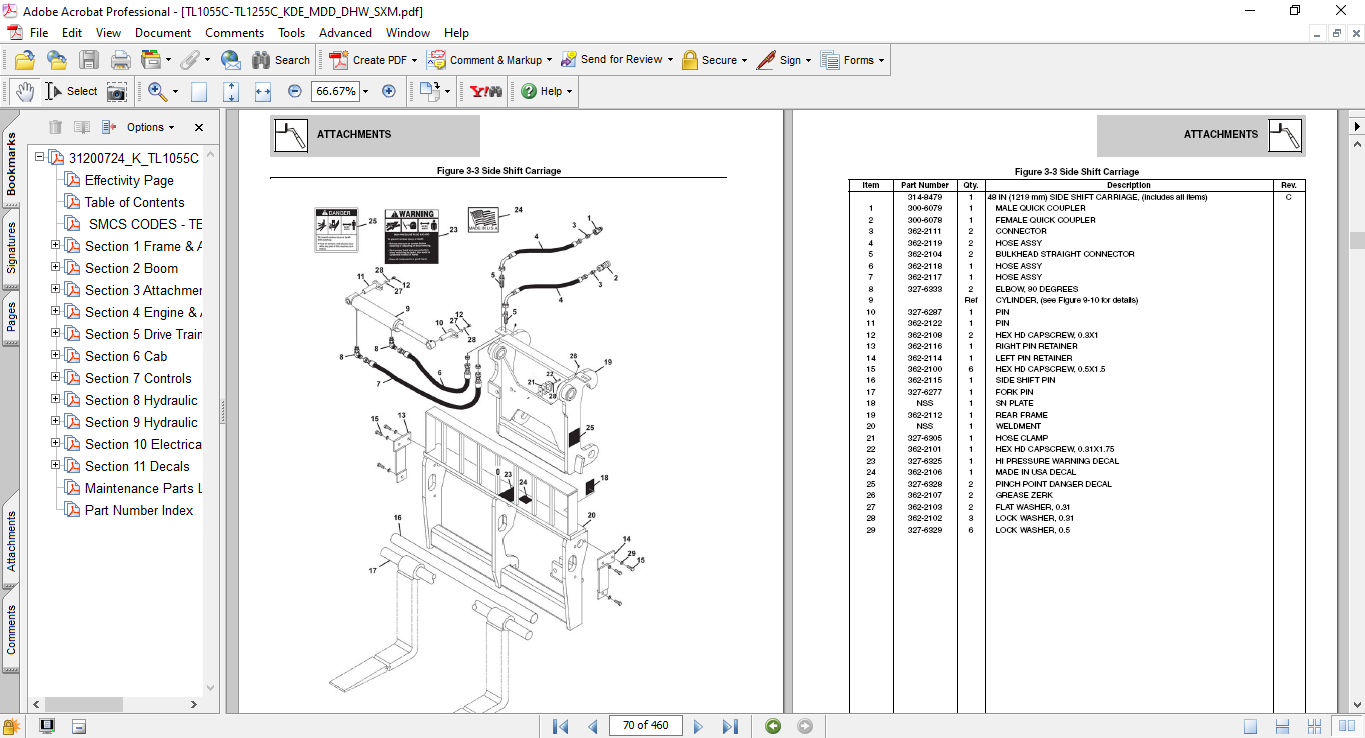Click the Zoom Out minus button

(295, 91)
